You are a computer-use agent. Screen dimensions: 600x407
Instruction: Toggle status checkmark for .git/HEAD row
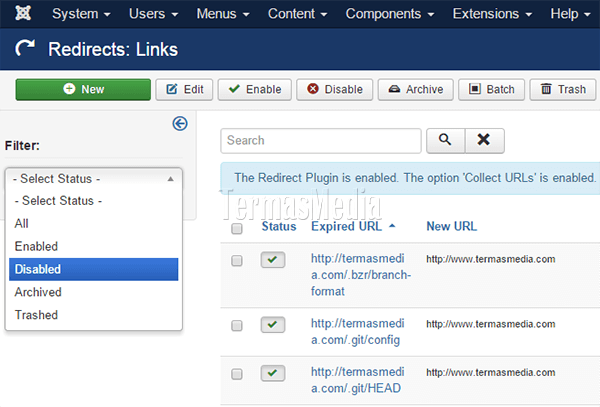point(273,373)
